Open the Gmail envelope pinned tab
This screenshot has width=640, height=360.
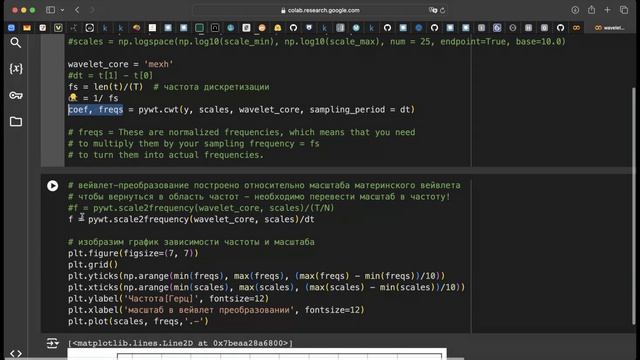pos(27,28)
